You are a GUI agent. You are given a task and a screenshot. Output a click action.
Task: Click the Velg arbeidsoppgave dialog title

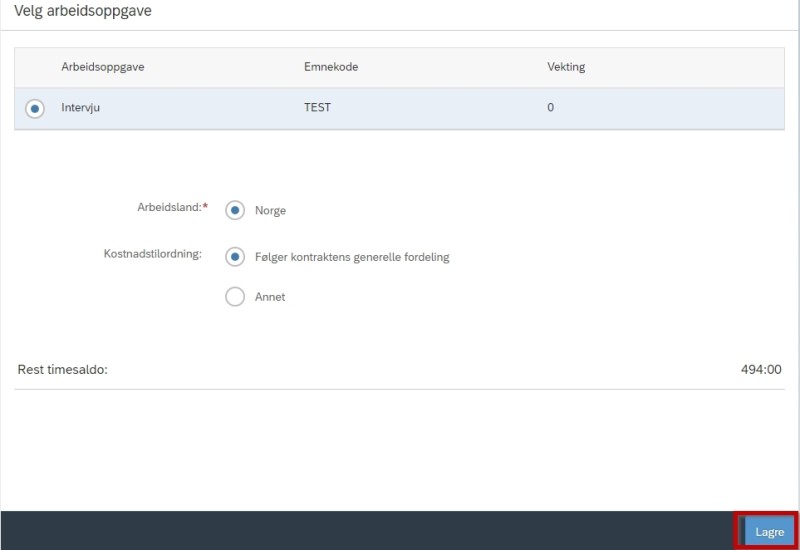(83, 11)
